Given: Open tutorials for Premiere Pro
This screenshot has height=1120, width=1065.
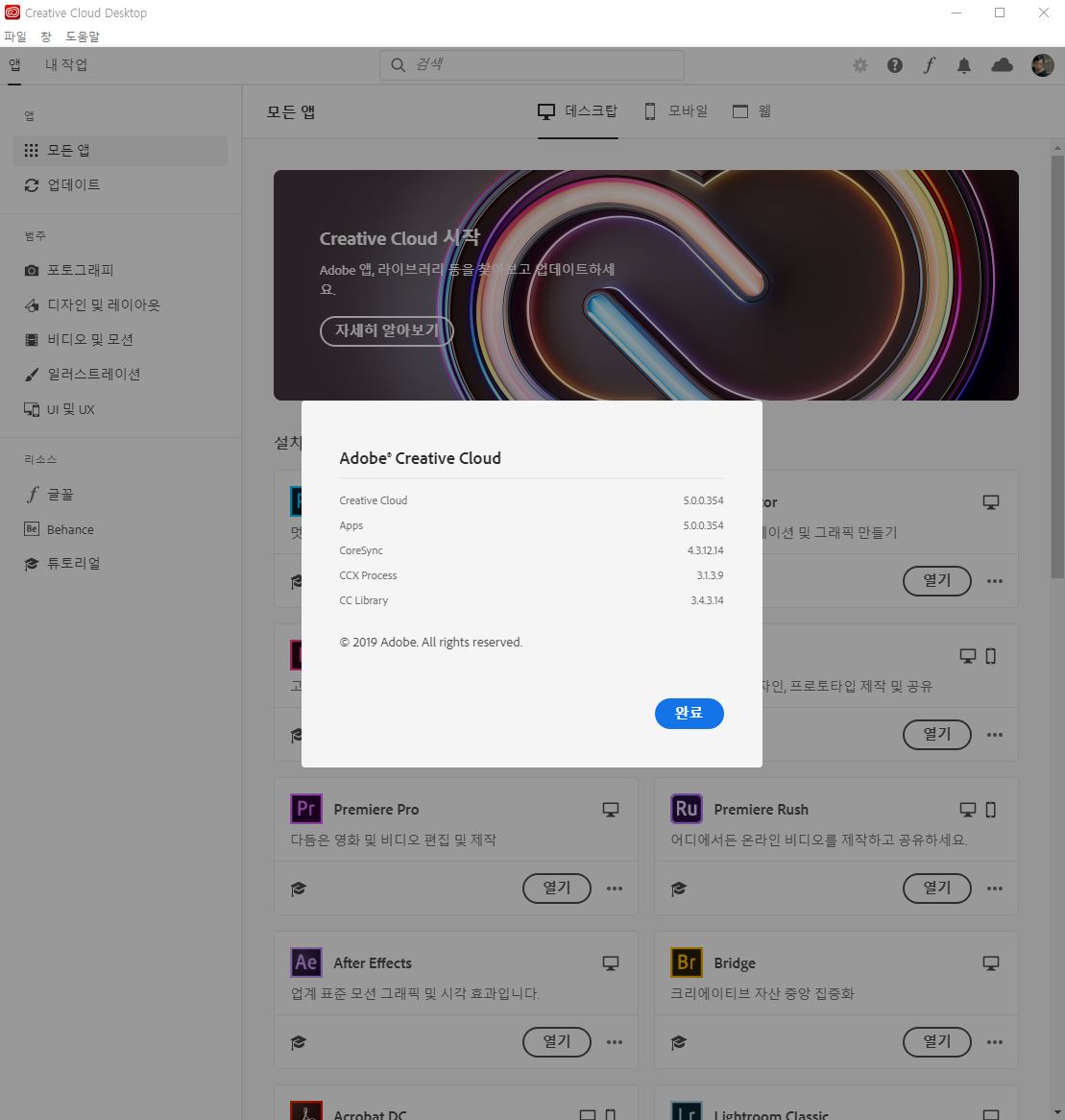Looking at the screenshot, I should pos(299,889).
